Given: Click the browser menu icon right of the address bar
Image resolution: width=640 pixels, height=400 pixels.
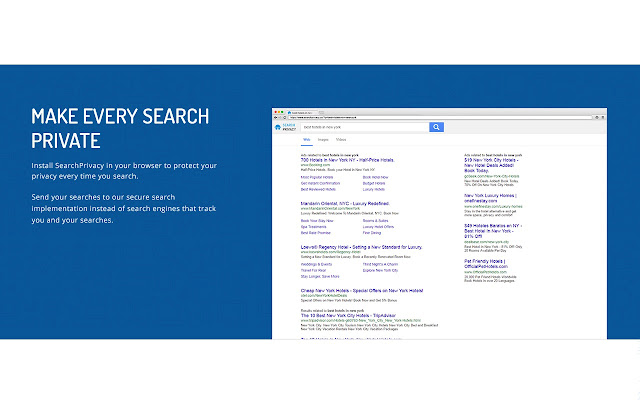Looking at the screenshot, I should coord(603,118).
